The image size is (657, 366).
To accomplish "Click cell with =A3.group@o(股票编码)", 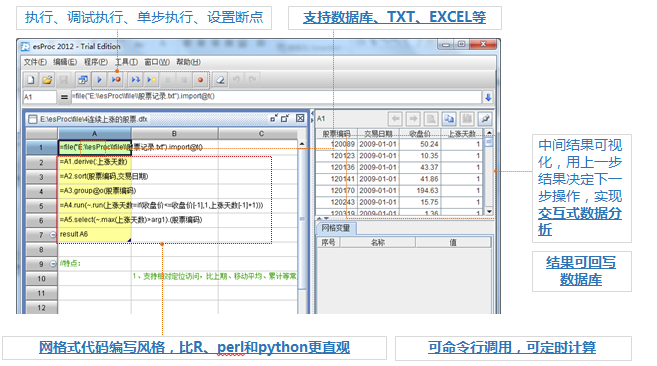I will coord(94,191).
